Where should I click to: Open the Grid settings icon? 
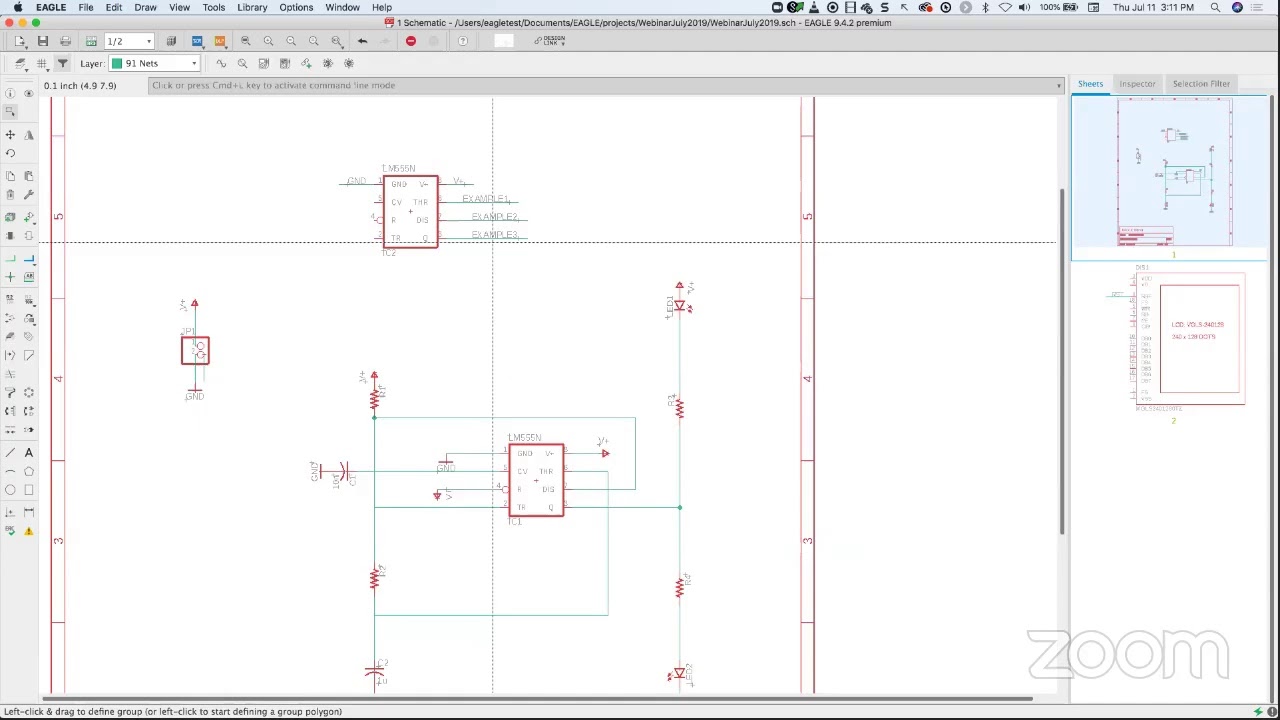click(x=42, y=64)
